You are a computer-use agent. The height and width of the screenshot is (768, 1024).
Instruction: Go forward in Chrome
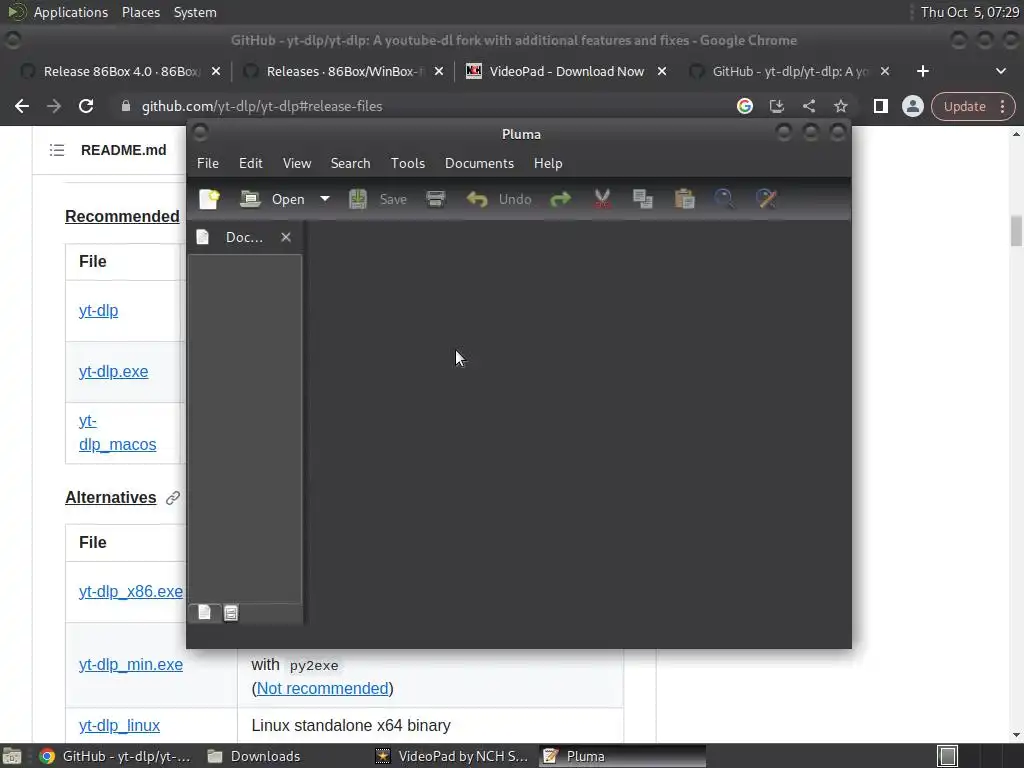pyautogui.click(x=54, y=106)
